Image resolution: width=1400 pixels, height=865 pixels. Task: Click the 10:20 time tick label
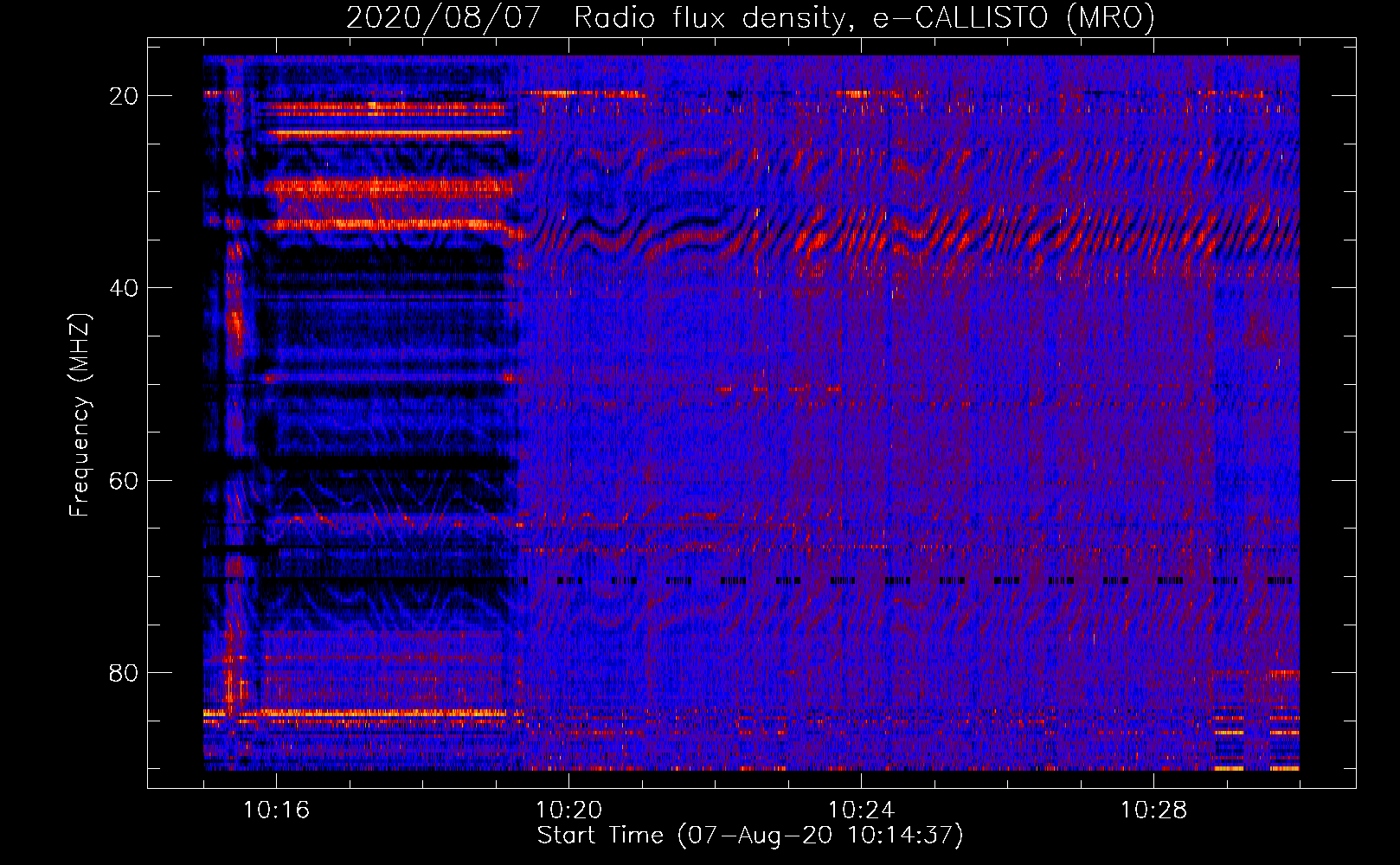click(568, 811)
